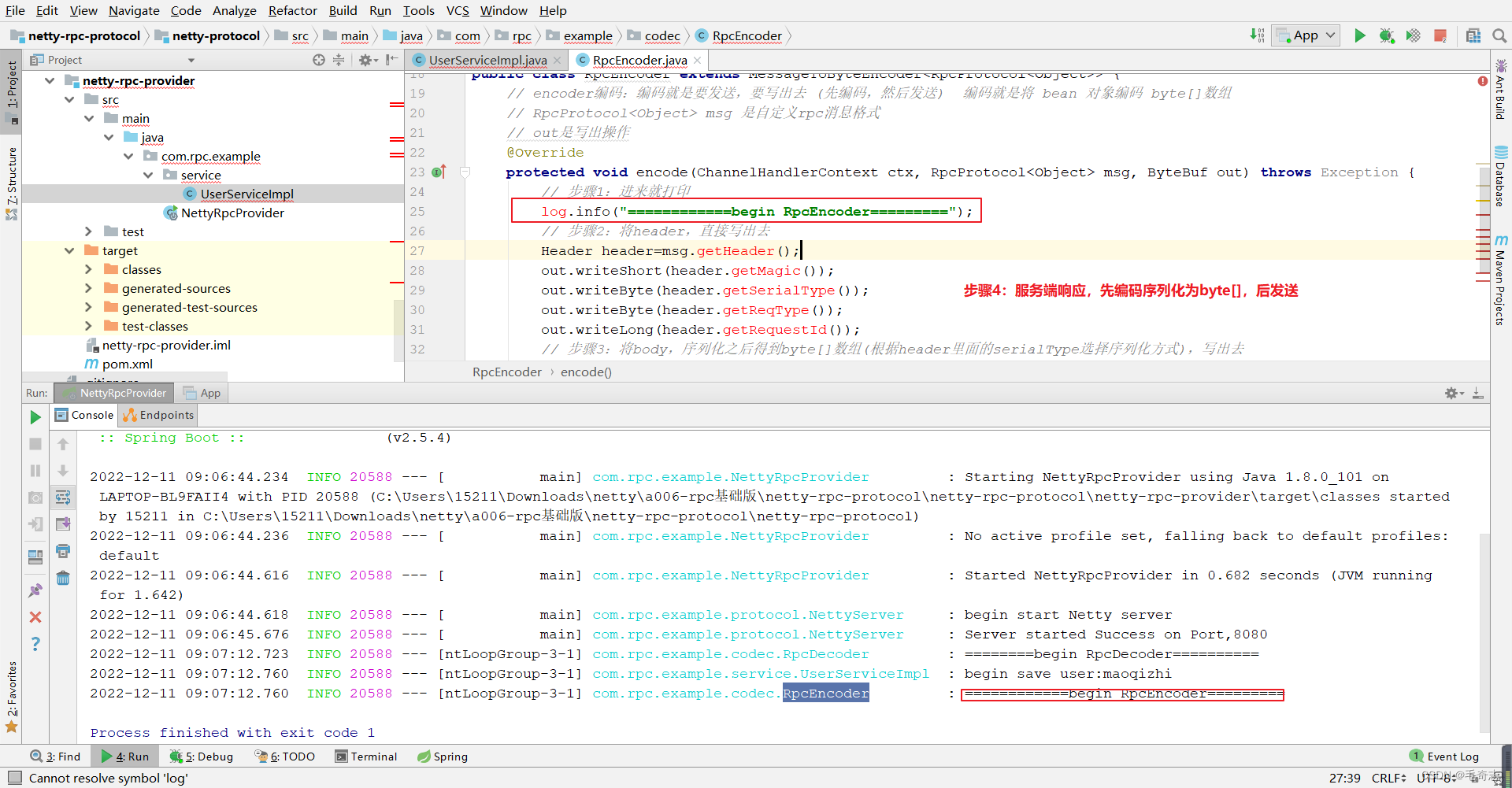The height and width of the screenshot is (788, 1512).
Task: Open the Terminal tool window button
Action: [366, 757]
